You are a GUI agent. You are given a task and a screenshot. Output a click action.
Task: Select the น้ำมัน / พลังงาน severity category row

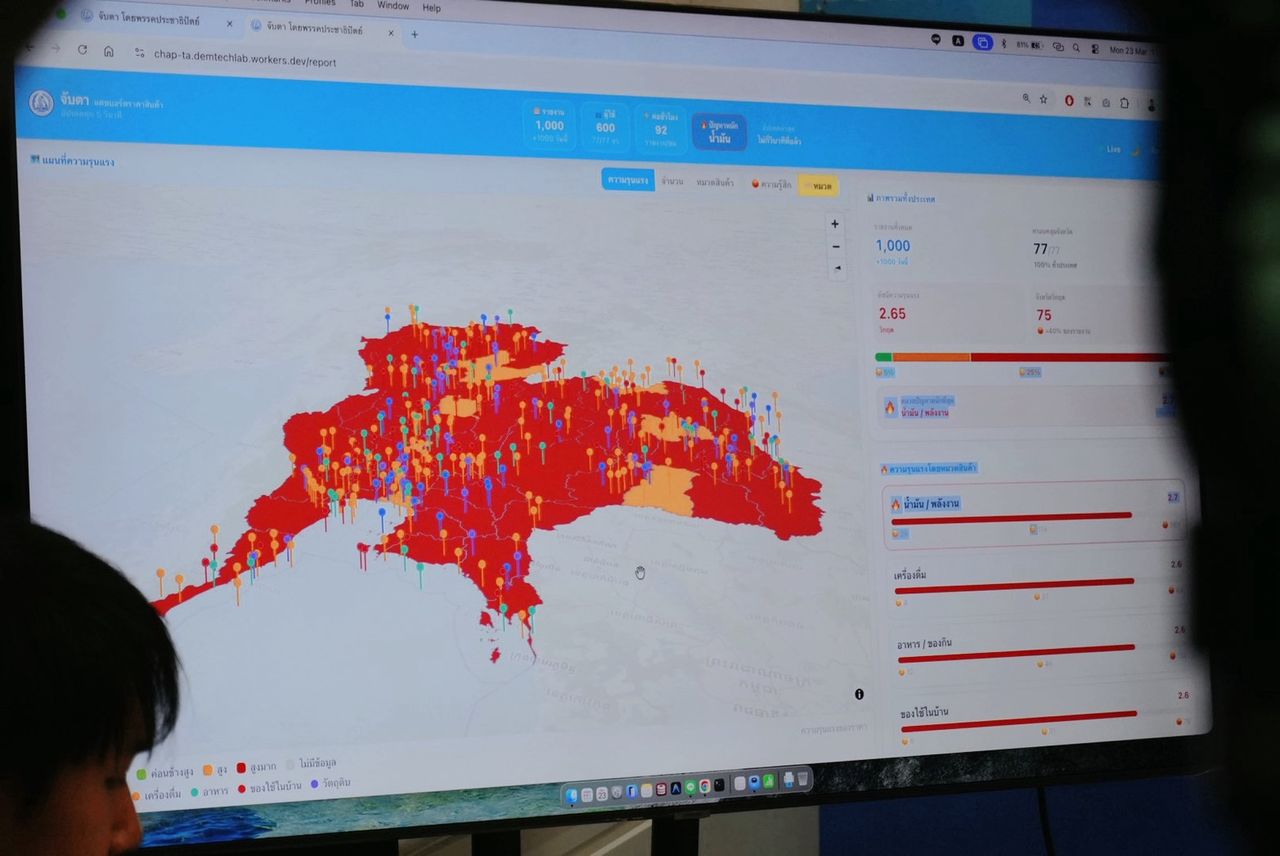[x=1032, y=514]
